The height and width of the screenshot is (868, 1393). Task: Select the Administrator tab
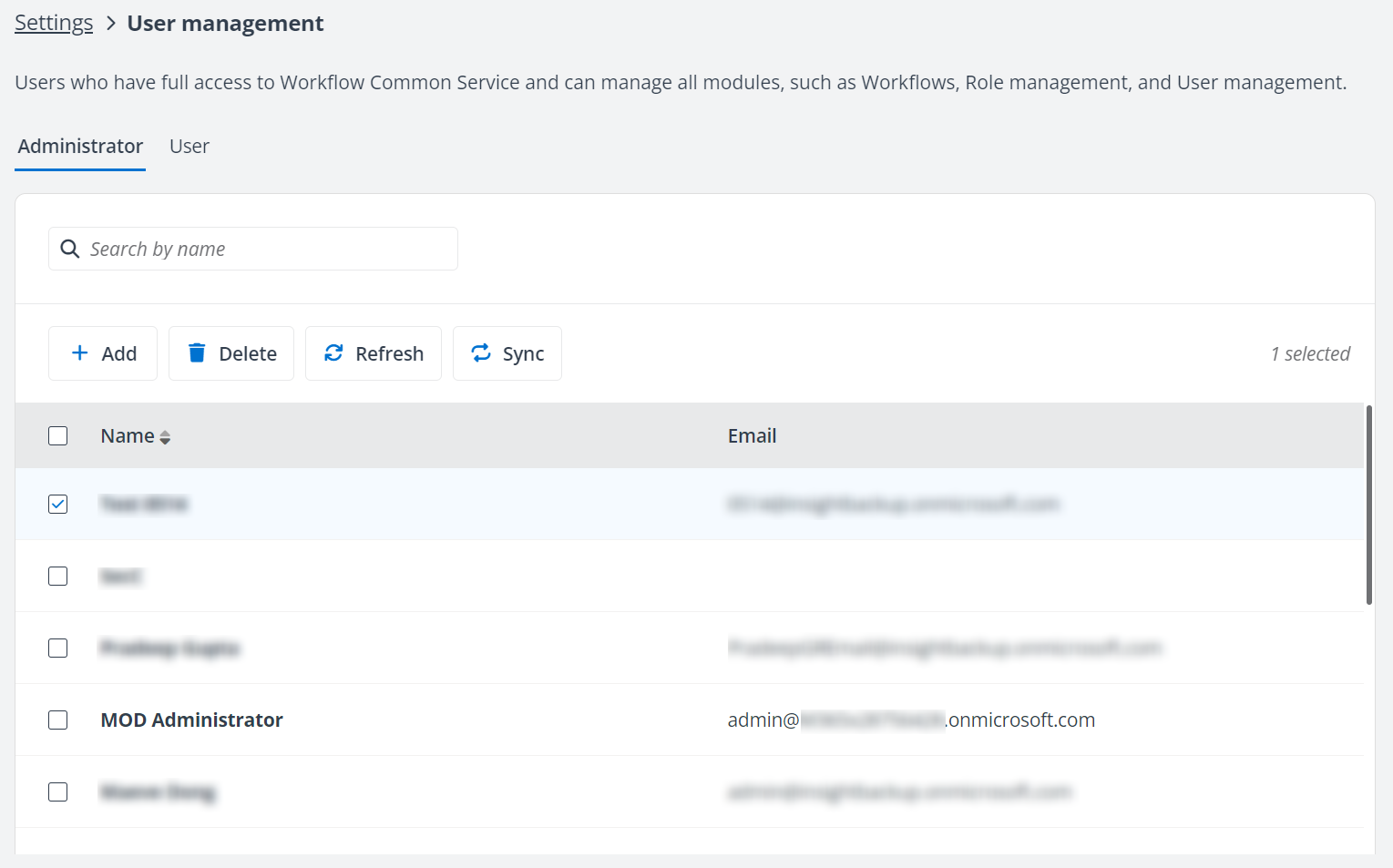coord(79,146)
